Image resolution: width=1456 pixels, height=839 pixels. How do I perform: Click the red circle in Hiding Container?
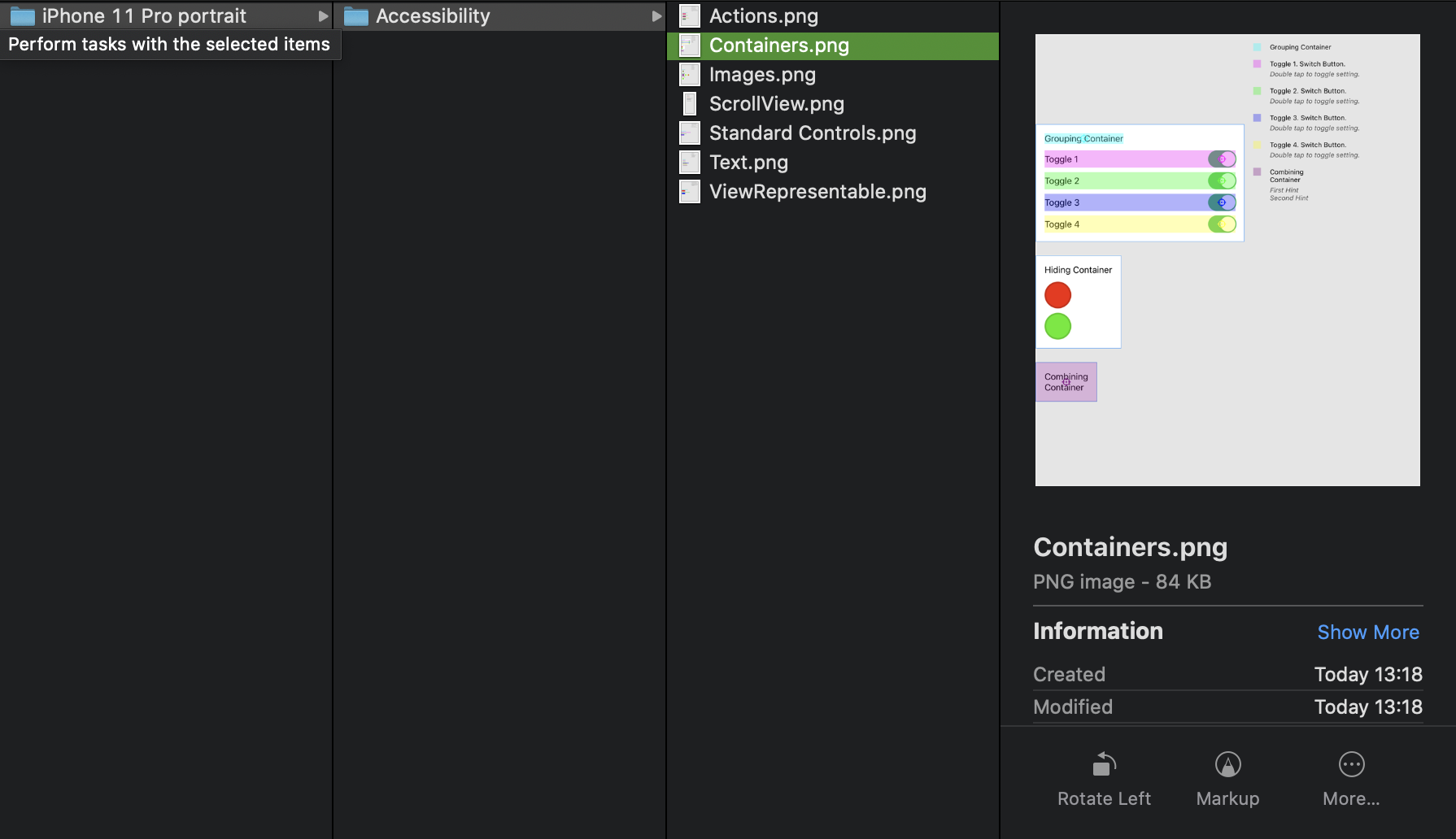click(x=1057, y=295)
